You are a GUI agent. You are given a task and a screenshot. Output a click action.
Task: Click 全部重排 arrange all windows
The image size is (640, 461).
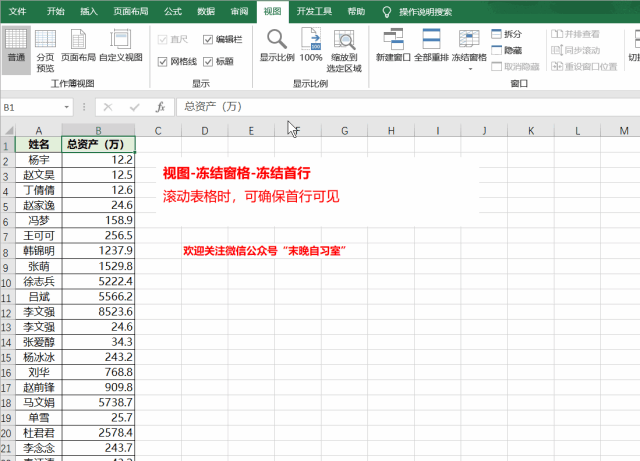tap(431, 45)
